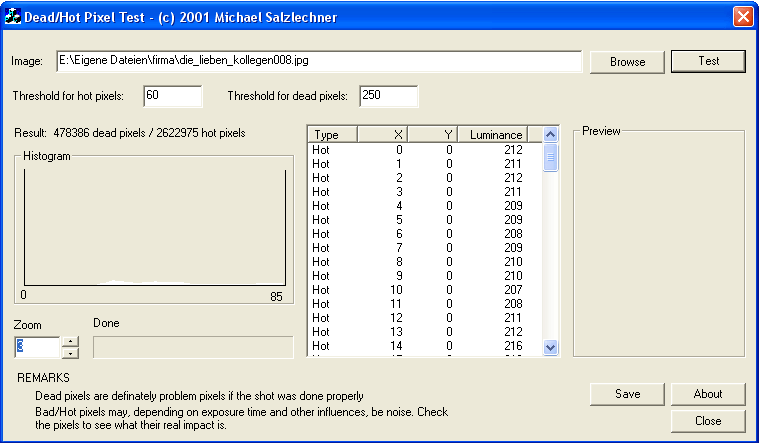
Task: Focus the Image file path field
Action: (x=318, y=61)
